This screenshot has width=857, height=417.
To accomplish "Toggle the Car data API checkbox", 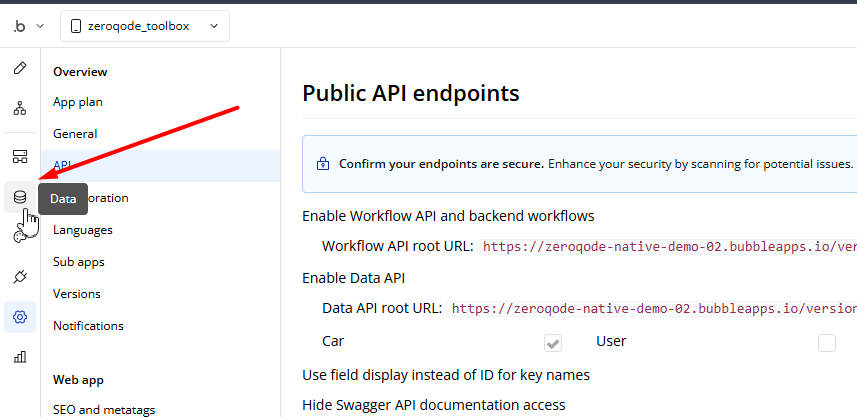I will [553, 343].
